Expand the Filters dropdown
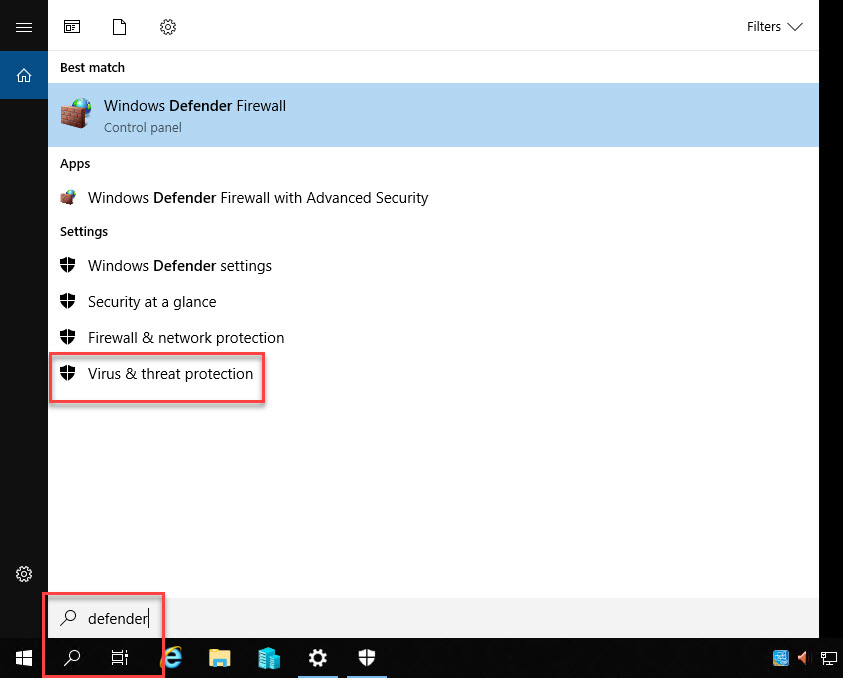This screenshot has width=843, height=678. pos(774,27)
